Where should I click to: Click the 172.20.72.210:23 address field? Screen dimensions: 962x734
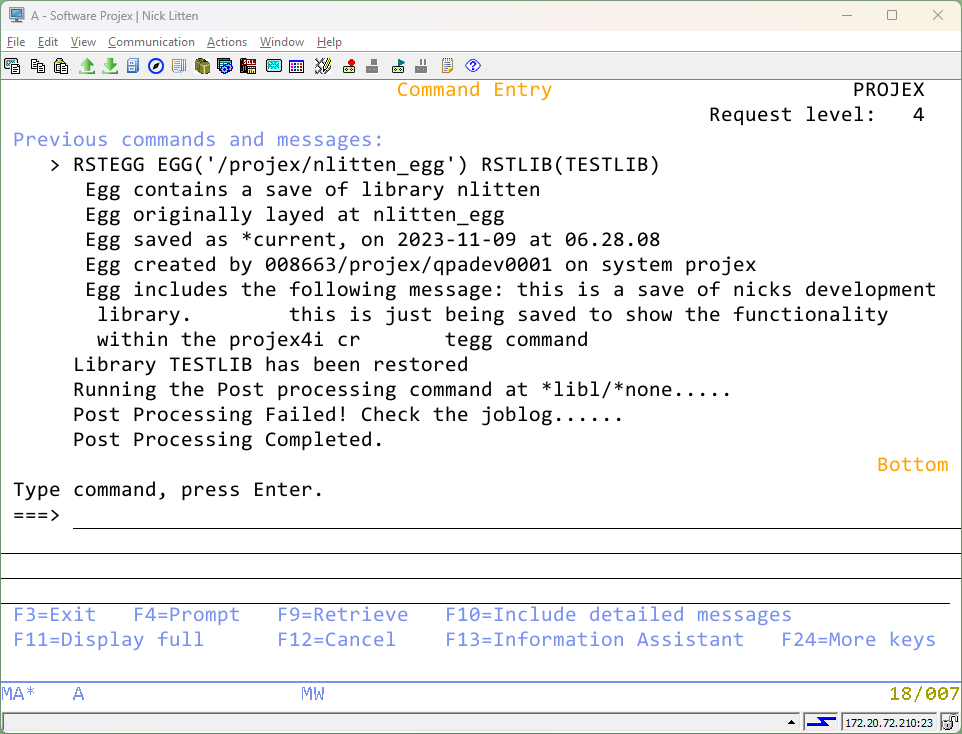(x=889, y=722)
